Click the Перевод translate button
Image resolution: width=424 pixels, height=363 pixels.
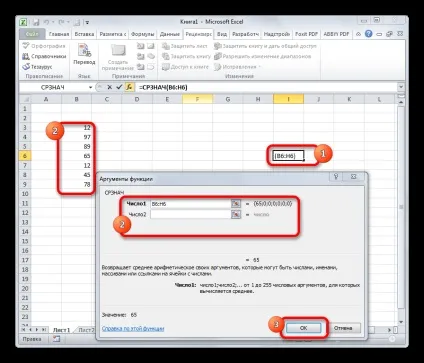click(x=84, y=54)
